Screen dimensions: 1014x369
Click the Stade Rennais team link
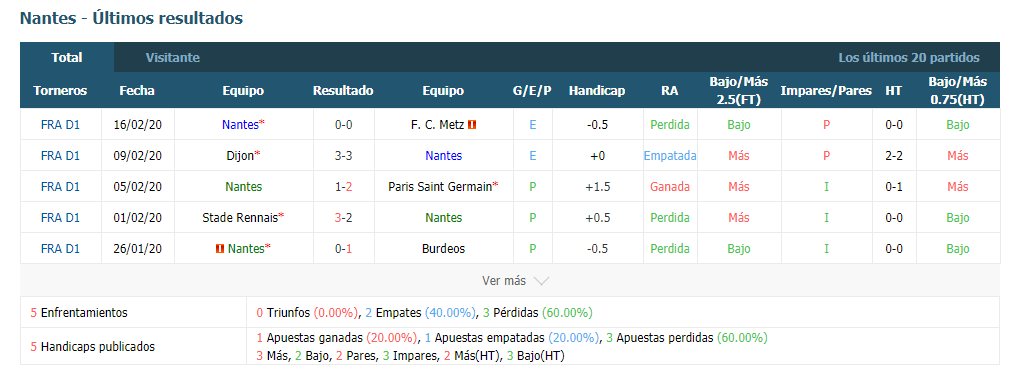tap(240, 218)
